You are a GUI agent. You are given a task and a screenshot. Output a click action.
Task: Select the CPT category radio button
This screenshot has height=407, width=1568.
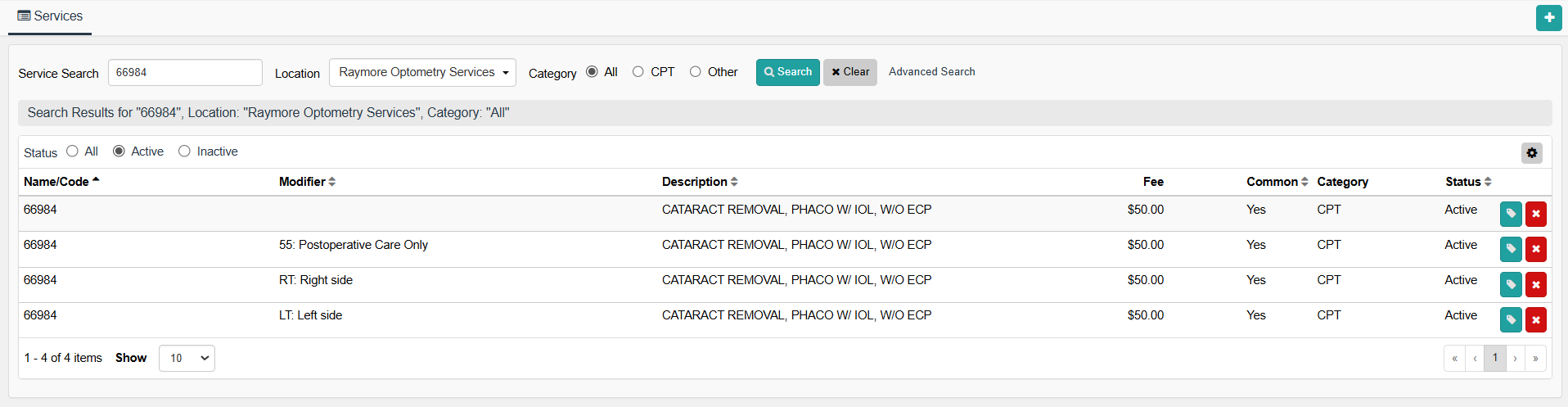pyautogui.click(x=638, y=72)
